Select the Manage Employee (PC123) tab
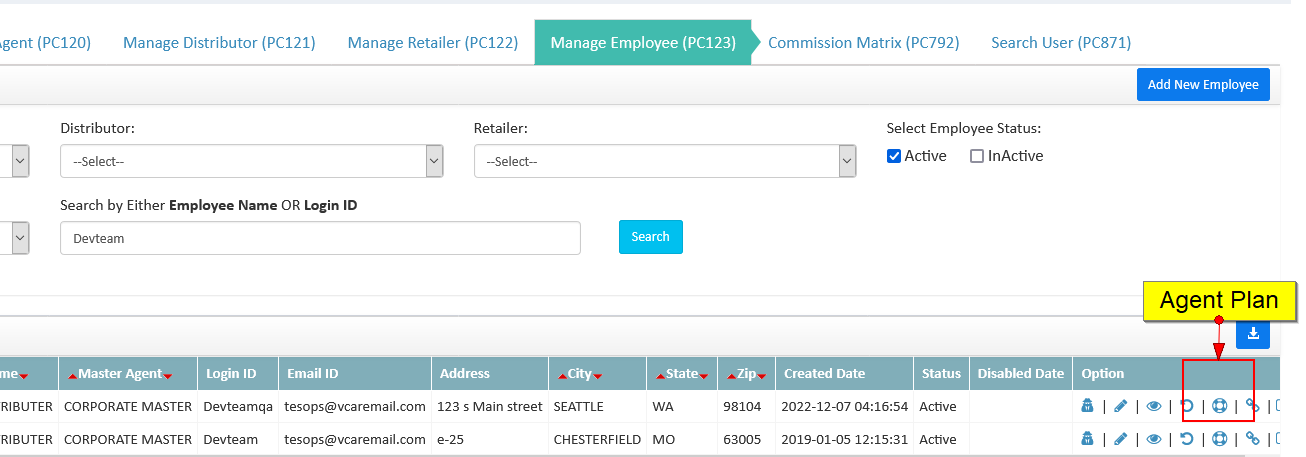1306x457 pixels. (643, 42)
